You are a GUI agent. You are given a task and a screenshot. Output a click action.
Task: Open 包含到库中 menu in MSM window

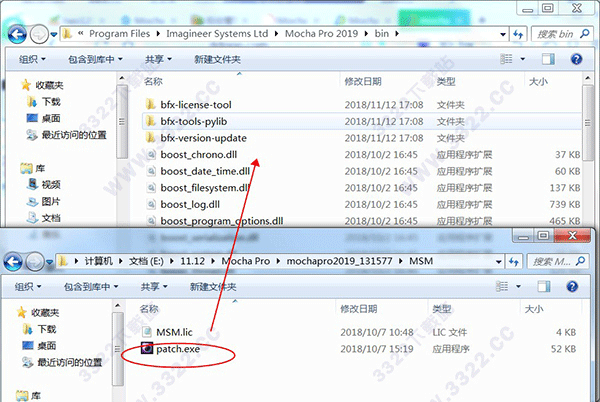pos(91,286)
